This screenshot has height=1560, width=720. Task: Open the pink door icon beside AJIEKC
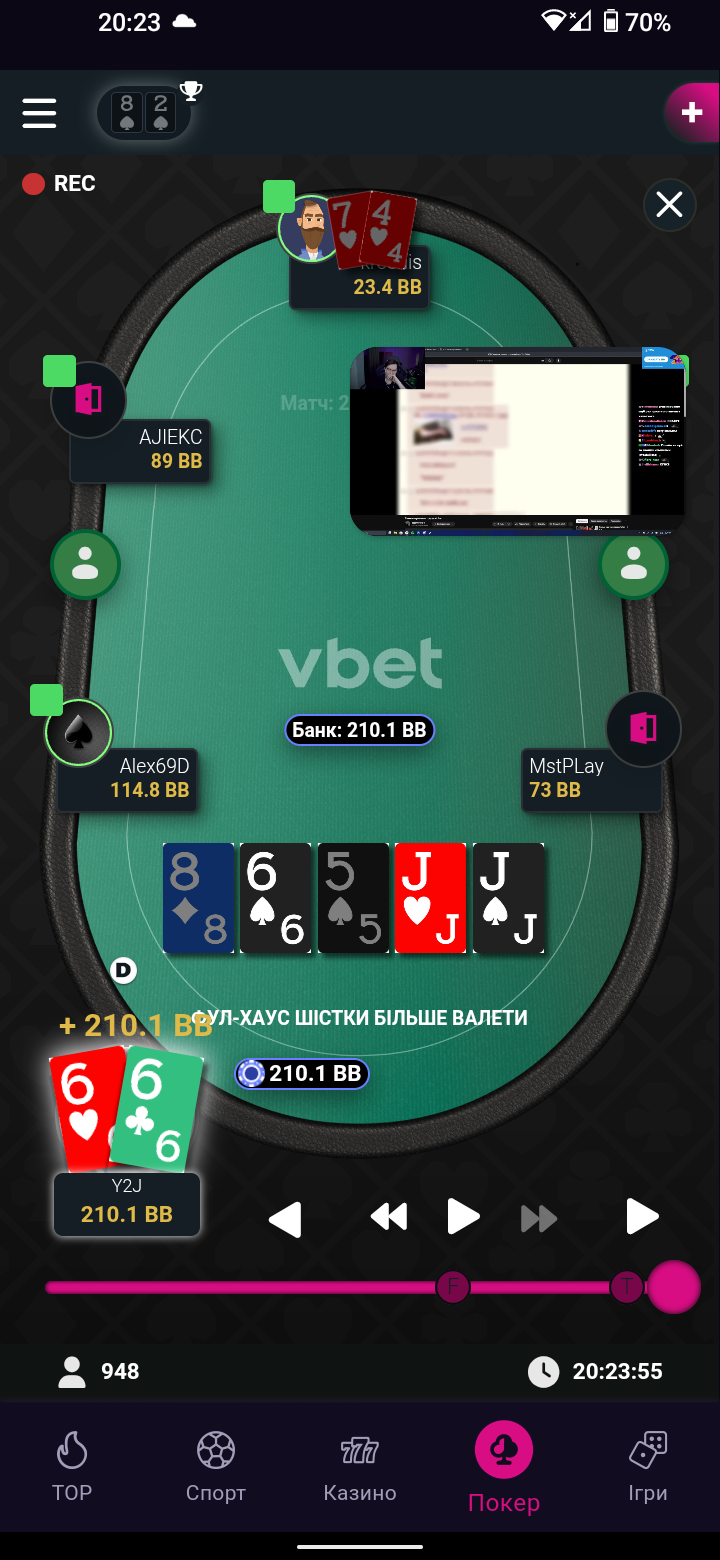(88, 400)
